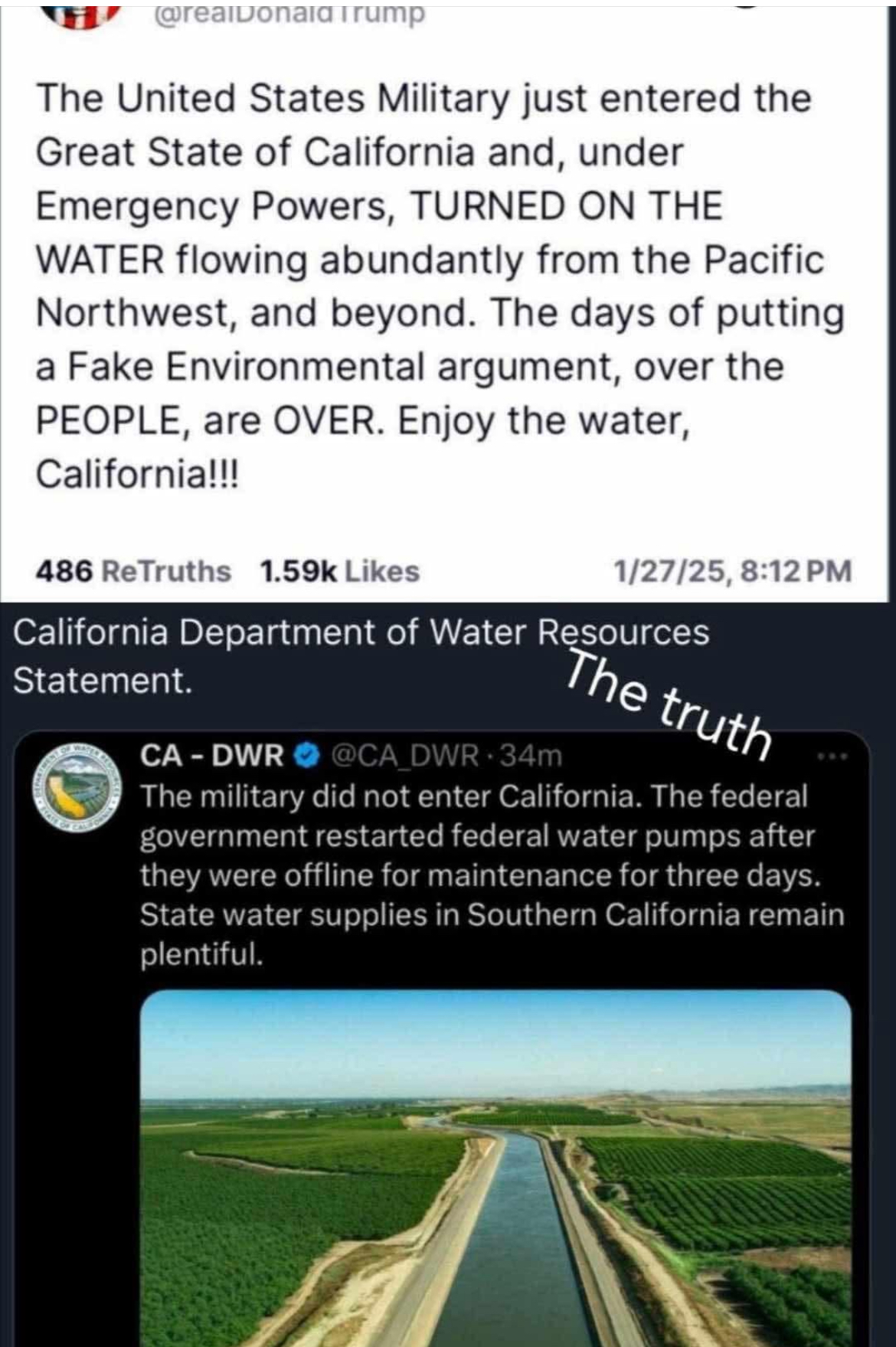Screen dimensions: 896x1347
Task: Click the blue verified badge
Action: click(308, 756)
